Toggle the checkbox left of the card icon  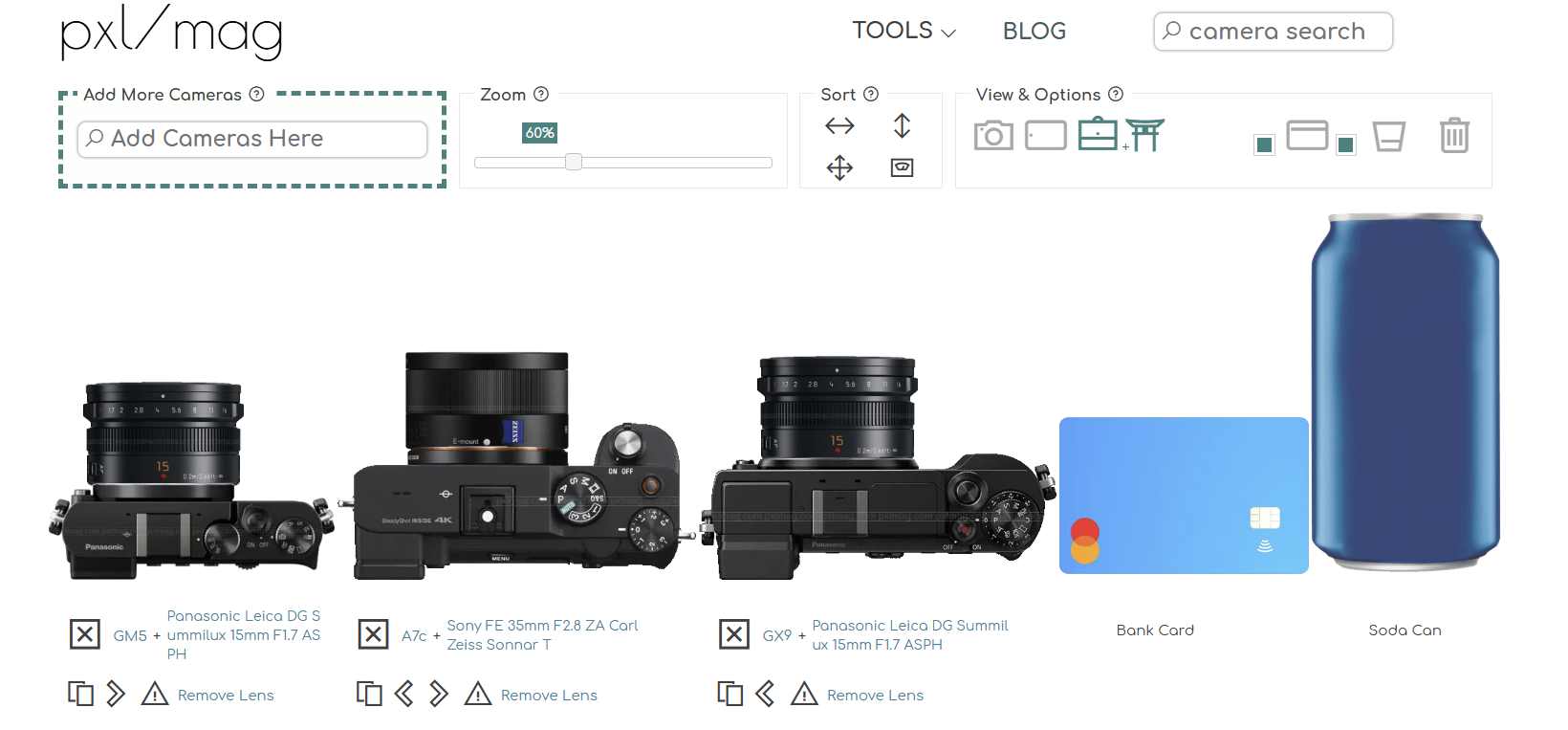point(1264,144)
